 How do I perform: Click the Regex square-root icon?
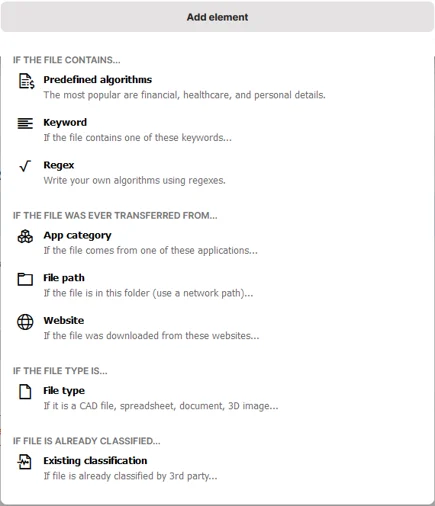tap(25, 166)
